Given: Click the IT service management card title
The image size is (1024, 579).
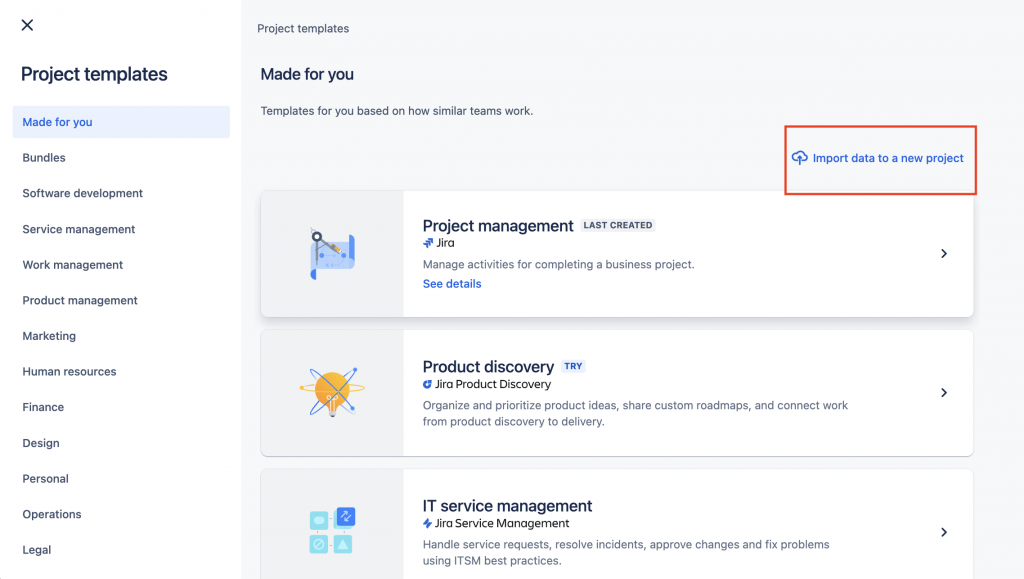Looking at the screenshot, I should tap(507, 506).
